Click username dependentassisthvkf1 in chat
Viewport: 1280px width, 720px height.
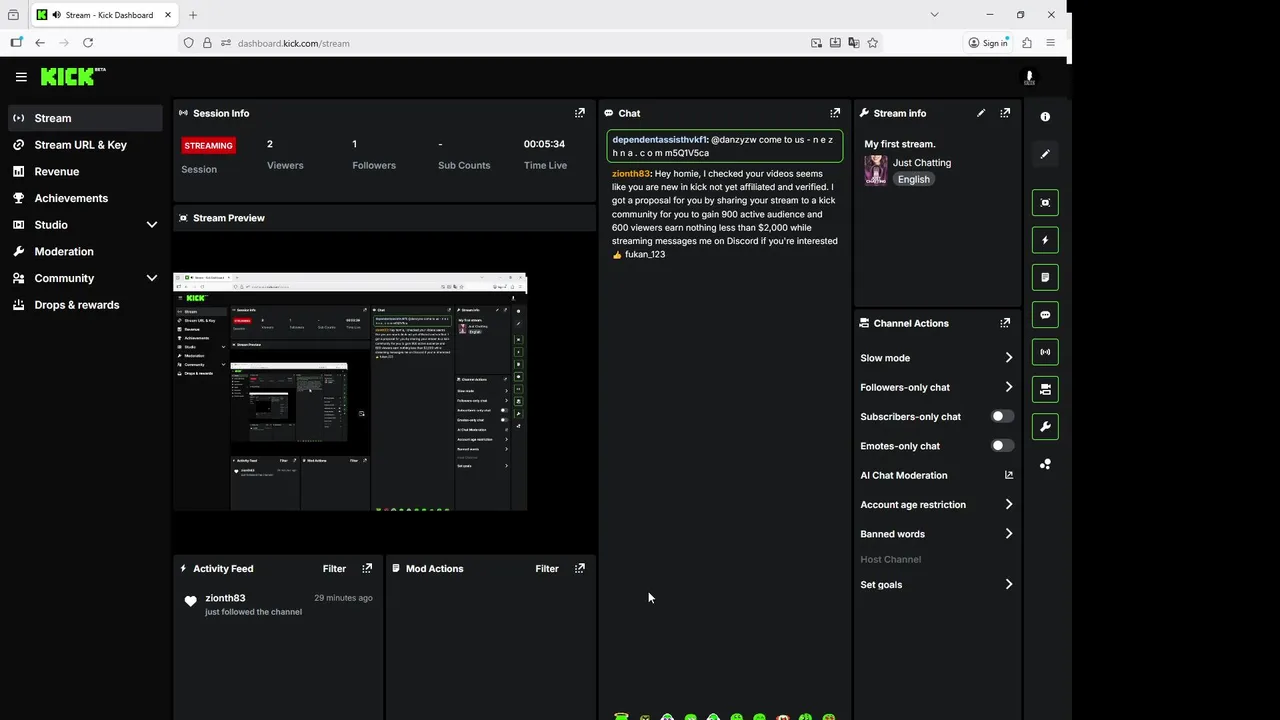[x=660, y=140]
